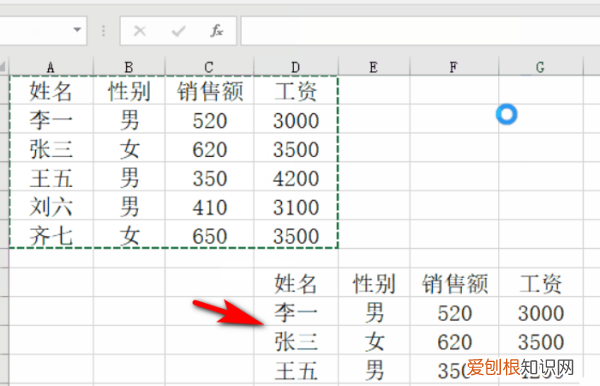Select cell 刘六 in column A
The width and height of the screenshot is (600, 386).
coord(51,205)
